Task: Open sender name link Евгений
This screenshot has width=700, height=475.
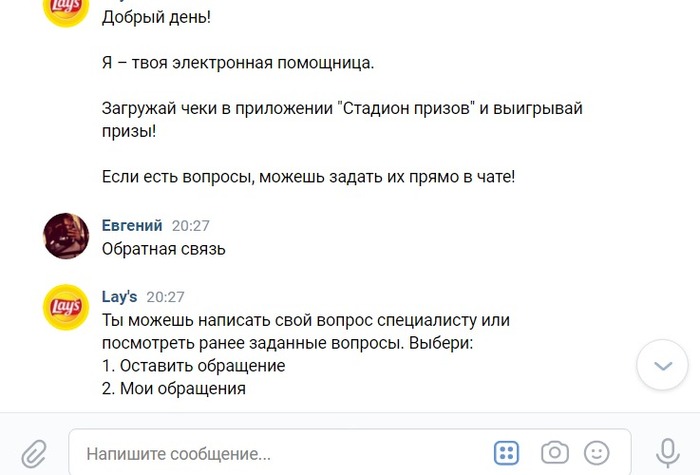Action: tap(132, 226)
